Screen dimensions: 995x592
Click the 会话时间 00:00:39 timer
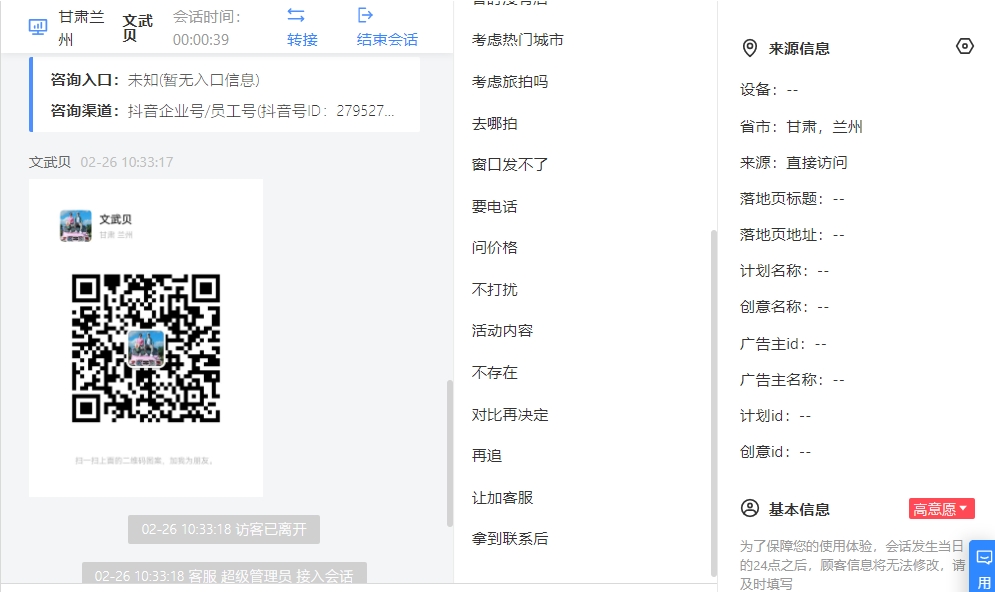point(207,28)
